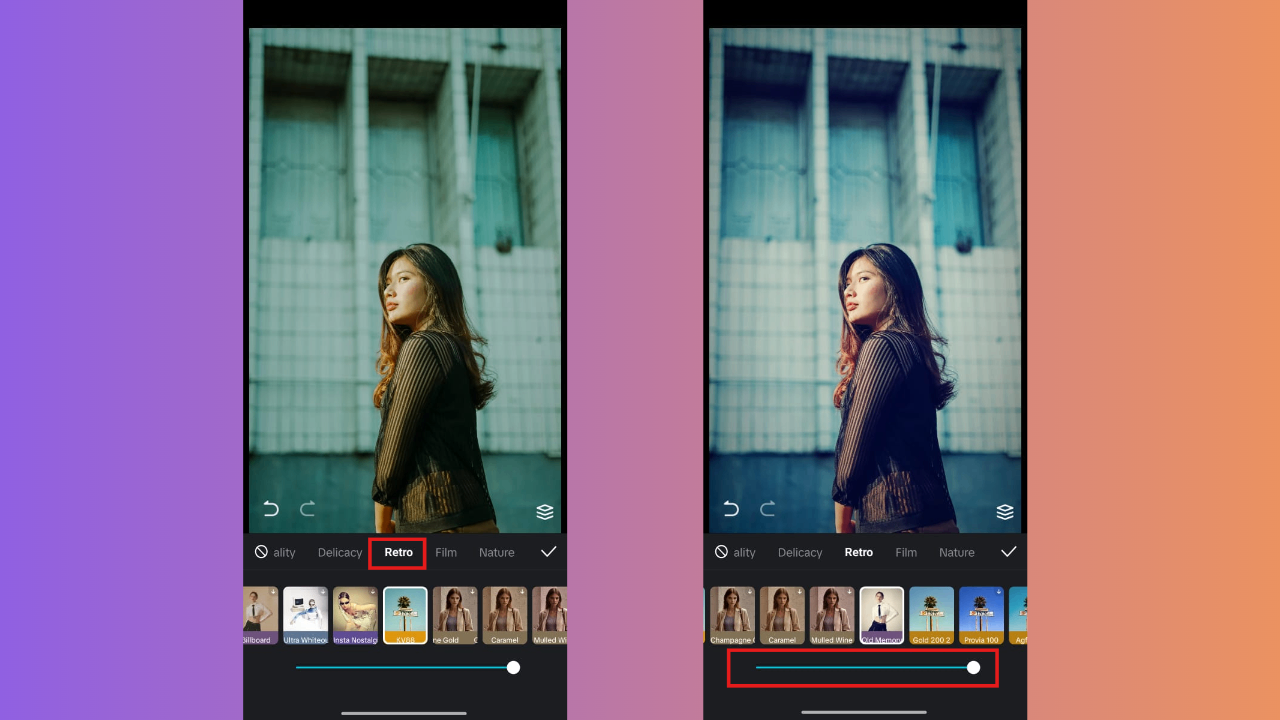Click the filter intensity slider handle on the right phone
Image resolution: width=1280 pixels, height=720 pixels.
click(973, 667)
